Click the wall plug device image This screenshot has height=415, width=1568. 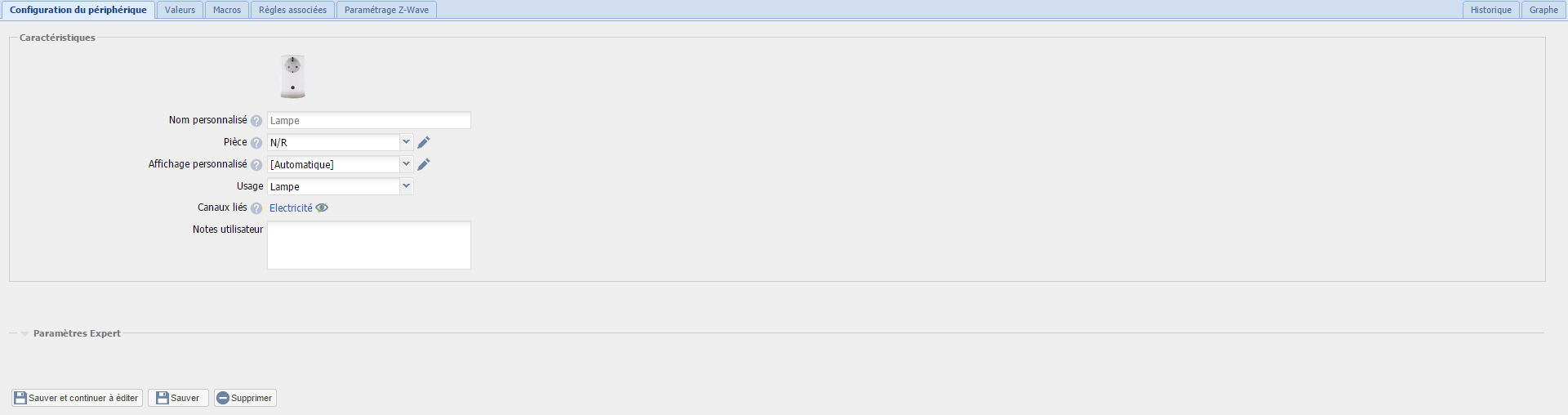tap(292, 76)
